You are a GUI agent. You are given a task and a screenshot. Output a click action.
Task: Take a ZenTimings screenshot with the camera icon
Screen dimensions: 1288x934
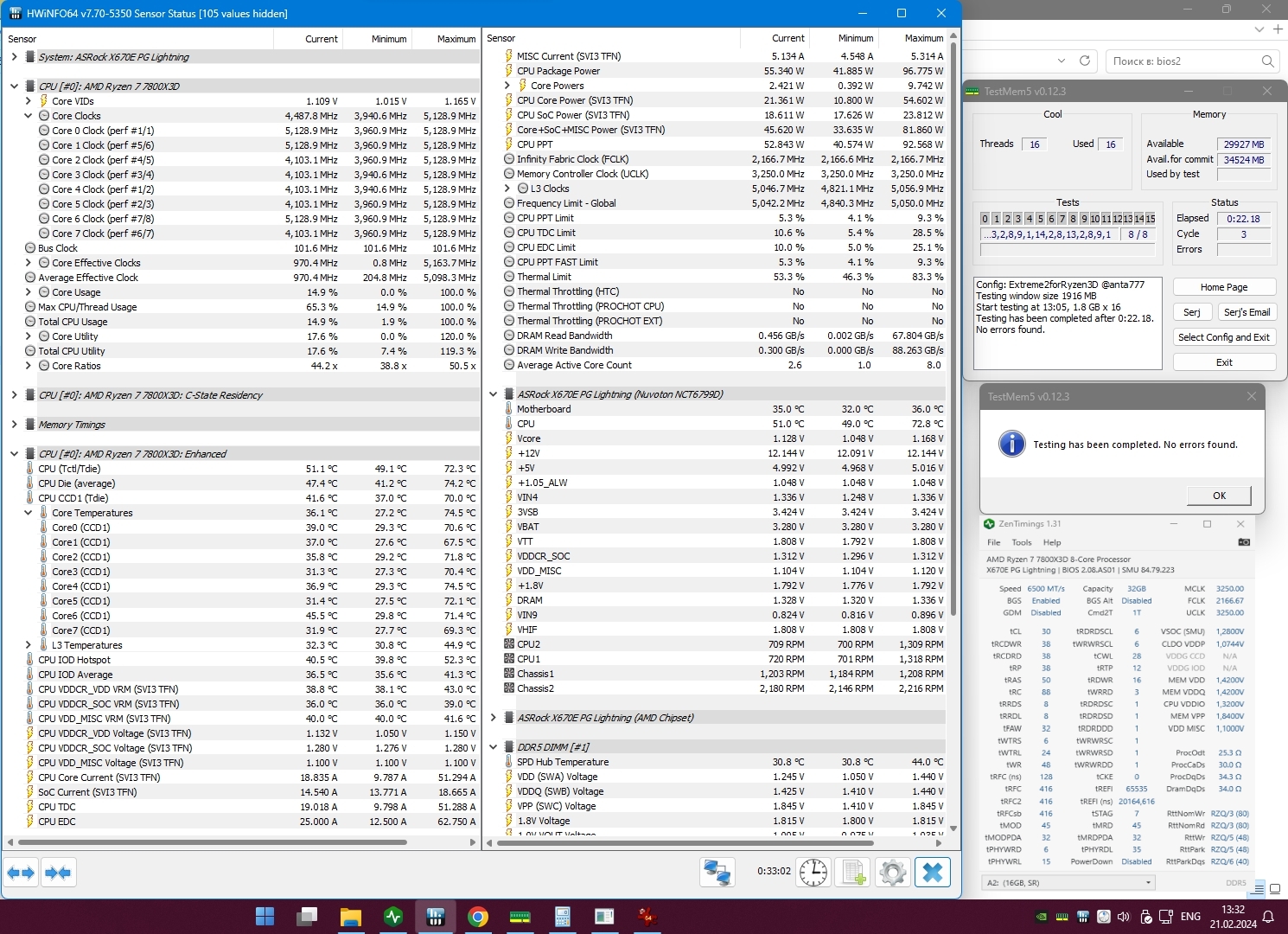point(1243,542)
